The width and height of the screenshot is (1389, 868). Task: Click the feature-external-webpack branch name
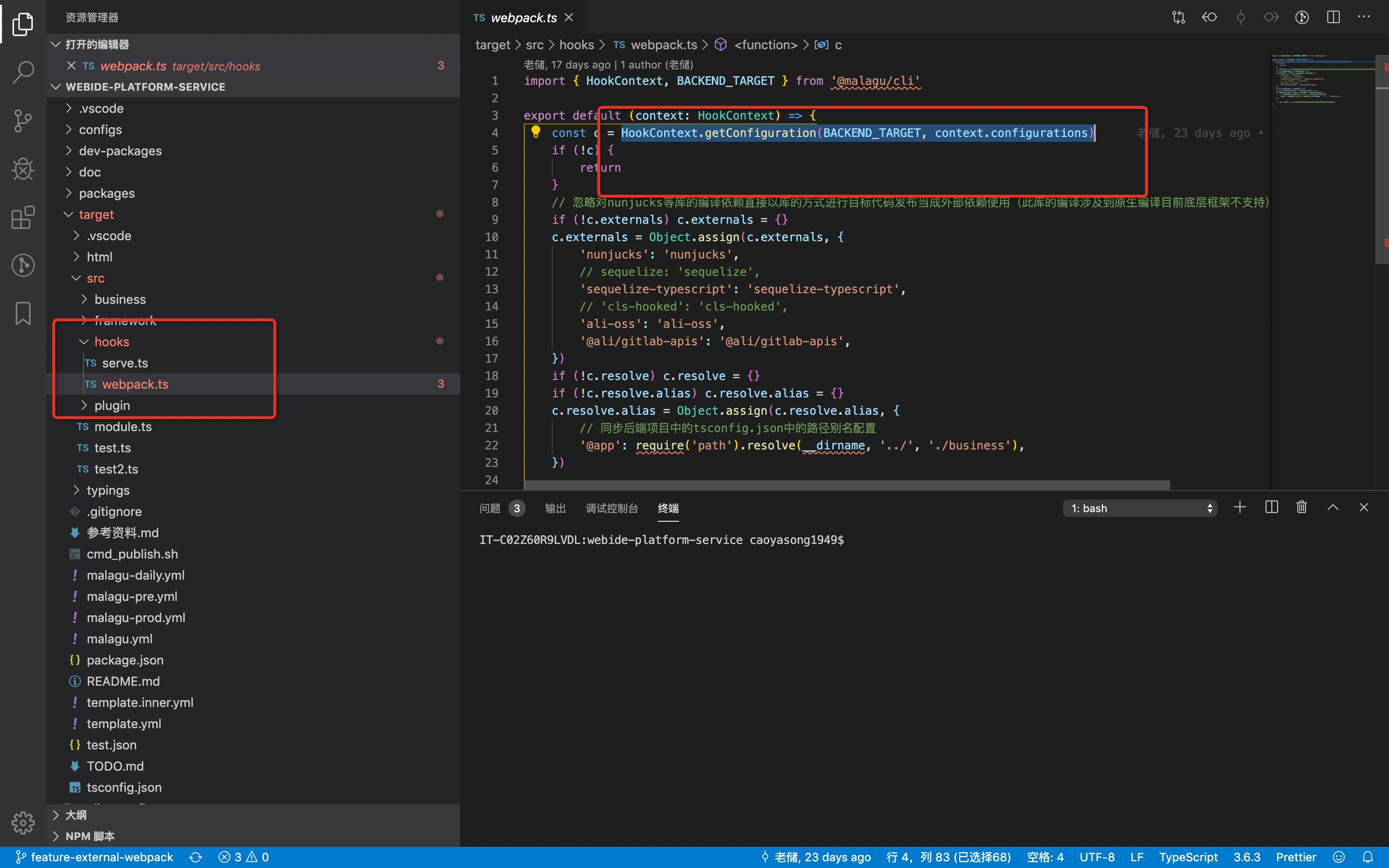(x=102, y=857)
